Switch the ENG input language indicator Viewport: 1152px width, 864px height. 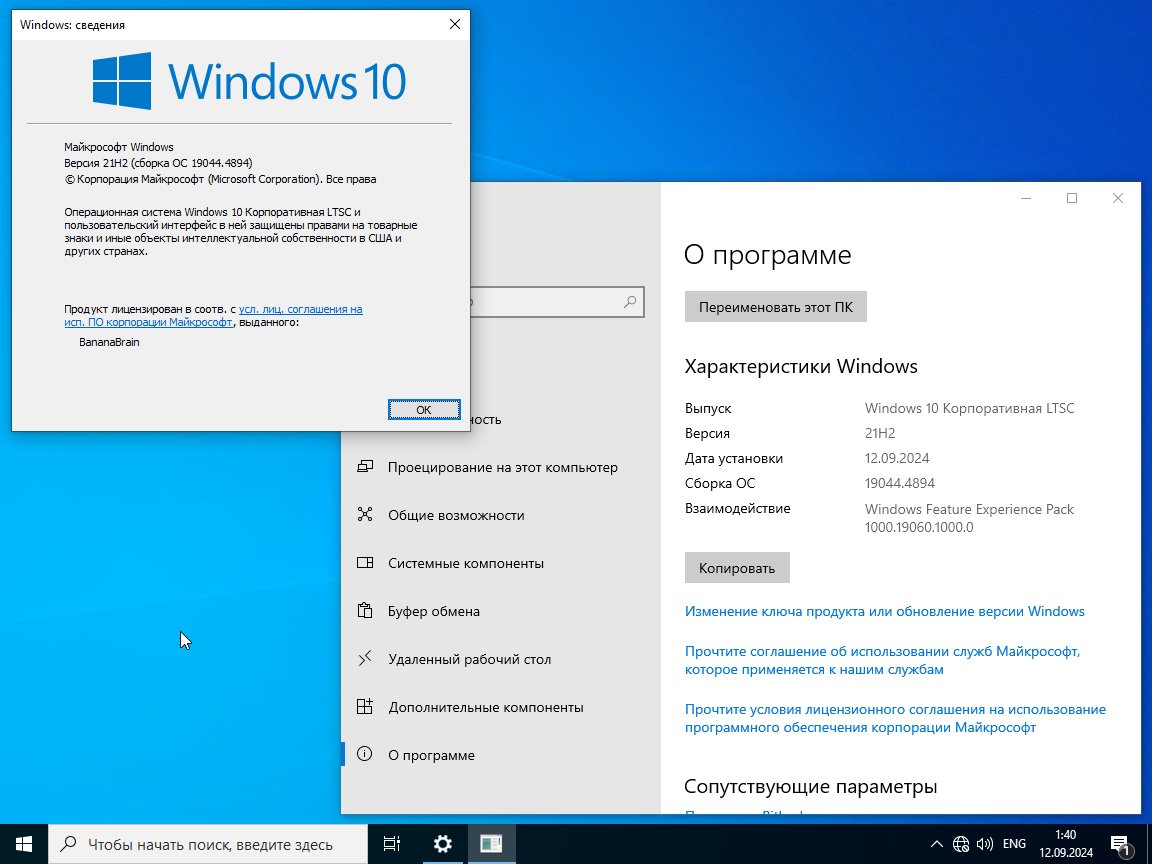[x=1014, y=844]
